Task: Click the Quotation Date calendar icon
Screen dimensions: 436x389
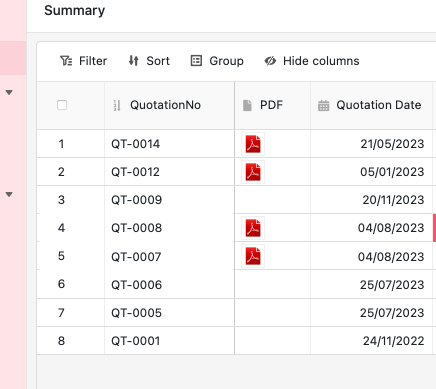Action: 323,106
